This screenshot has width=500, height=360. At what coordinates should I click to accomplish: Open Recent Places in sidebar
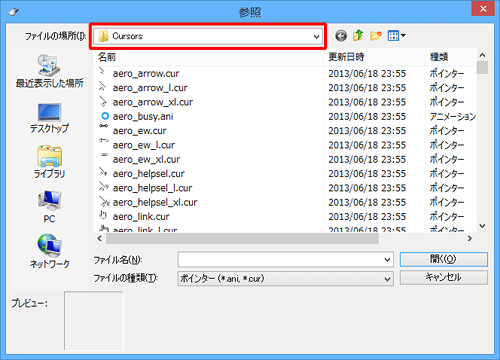click(x=49, y=71)
